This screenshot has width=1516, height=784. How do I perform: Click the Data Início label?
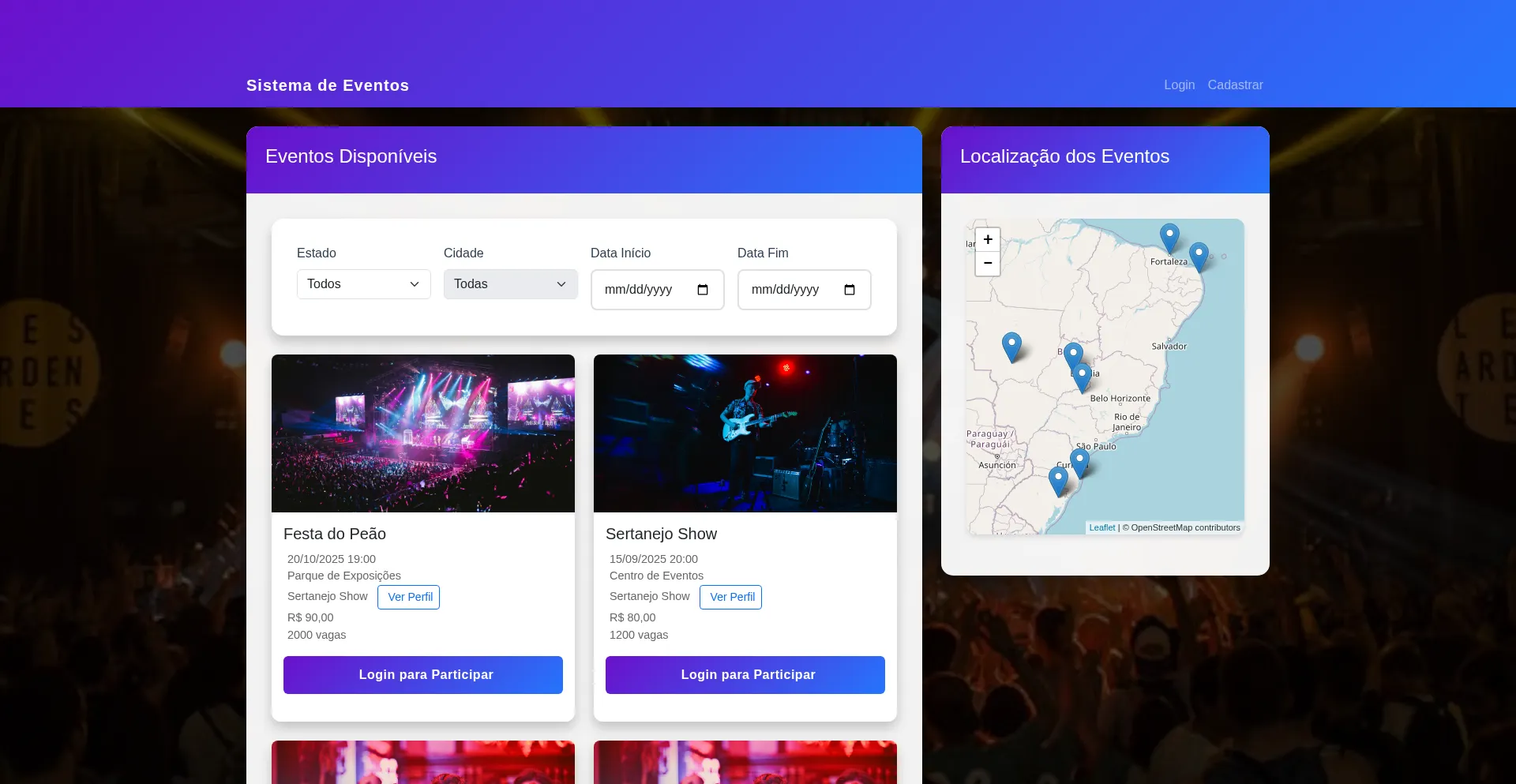tap(621, 253)
